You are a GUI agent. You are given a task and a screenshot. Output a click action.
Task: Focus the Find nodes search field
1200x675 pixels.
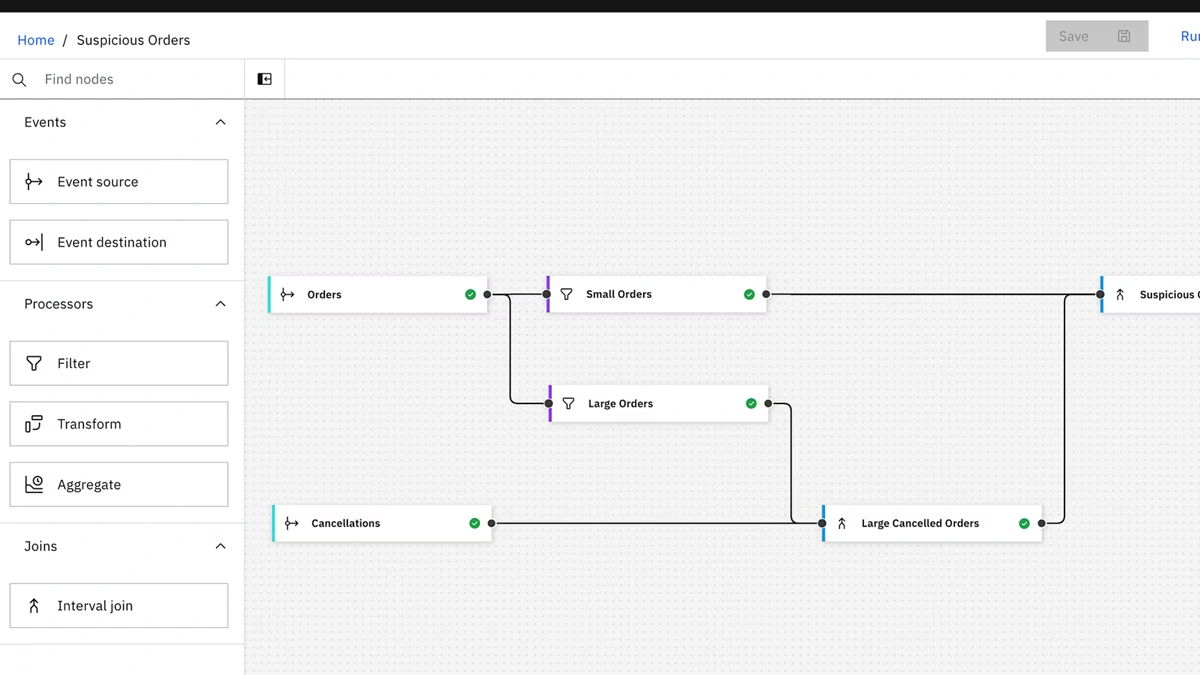[135, 79]
